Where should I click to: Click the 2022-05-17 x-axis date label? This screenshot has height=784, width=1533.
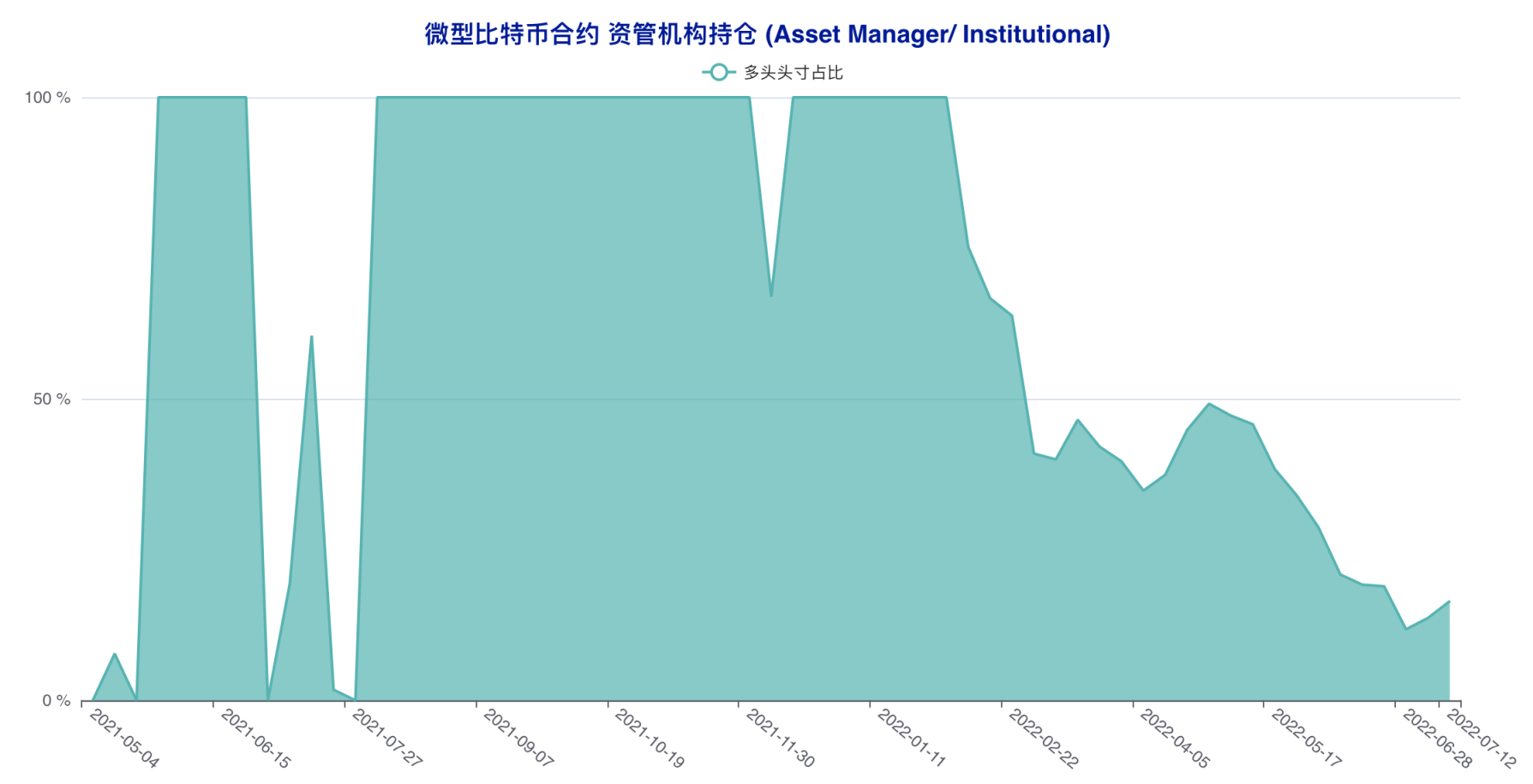(x=1306, y=739)
